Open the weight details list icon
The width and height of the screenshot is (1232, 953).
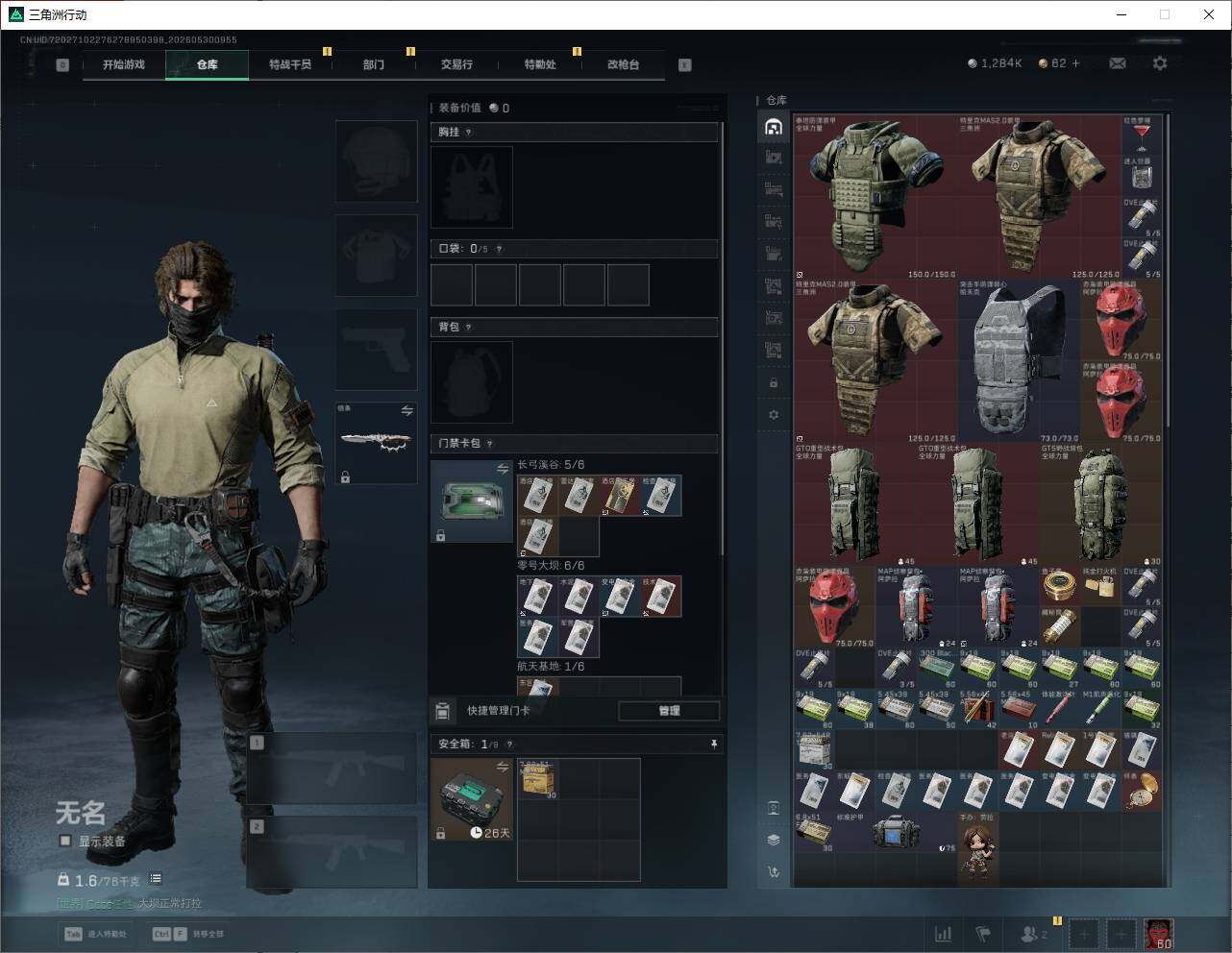[x=156, y=879]
